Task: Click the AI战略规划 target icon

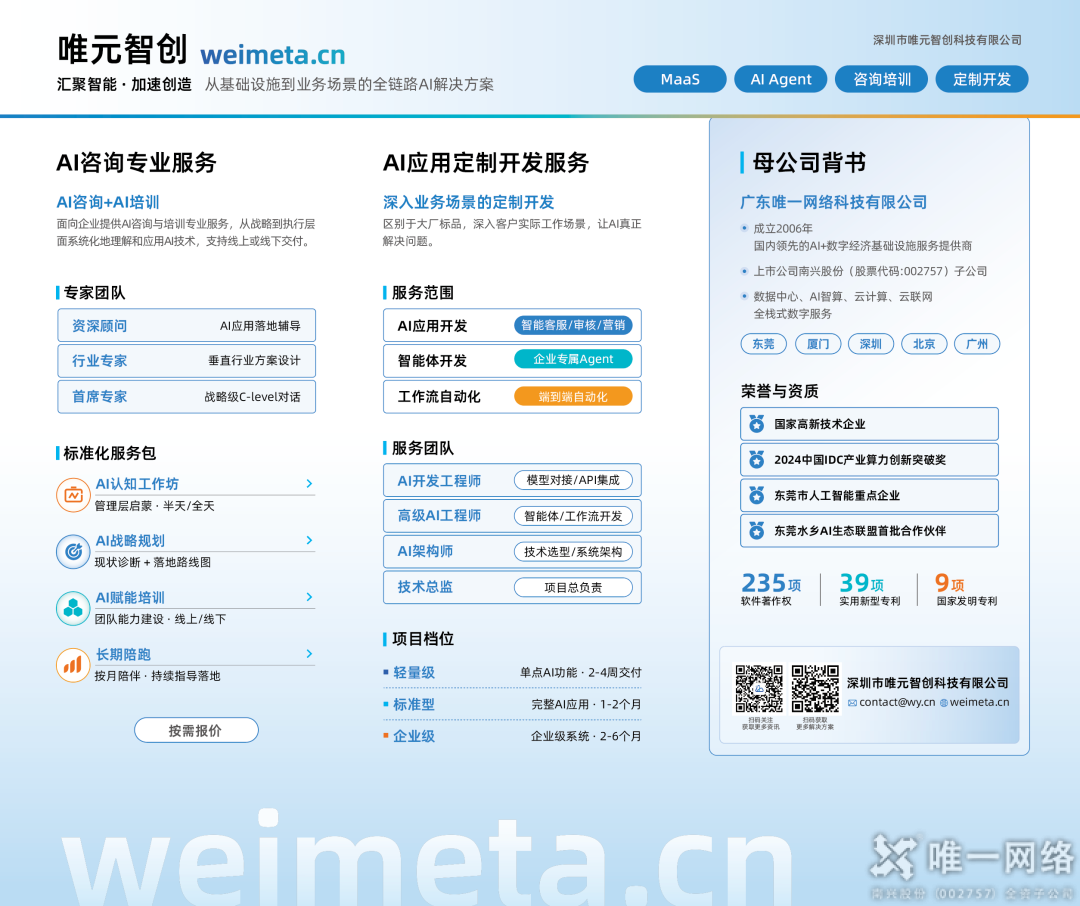Action: (73, 551)
